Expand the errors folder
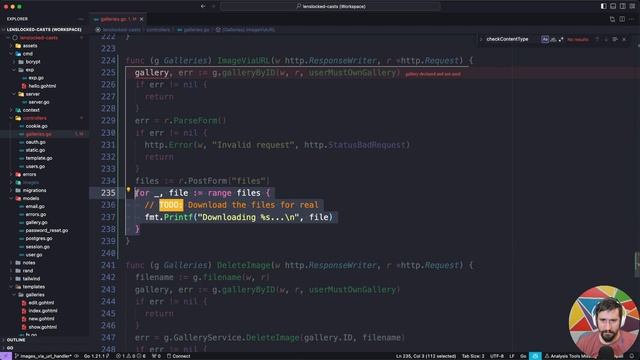 [x=29, y=174]
